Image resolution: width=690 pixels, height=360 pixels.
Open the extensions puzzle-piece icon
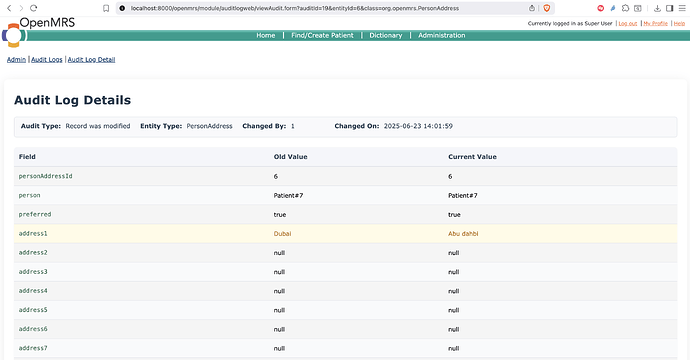[x=625, y=8]
